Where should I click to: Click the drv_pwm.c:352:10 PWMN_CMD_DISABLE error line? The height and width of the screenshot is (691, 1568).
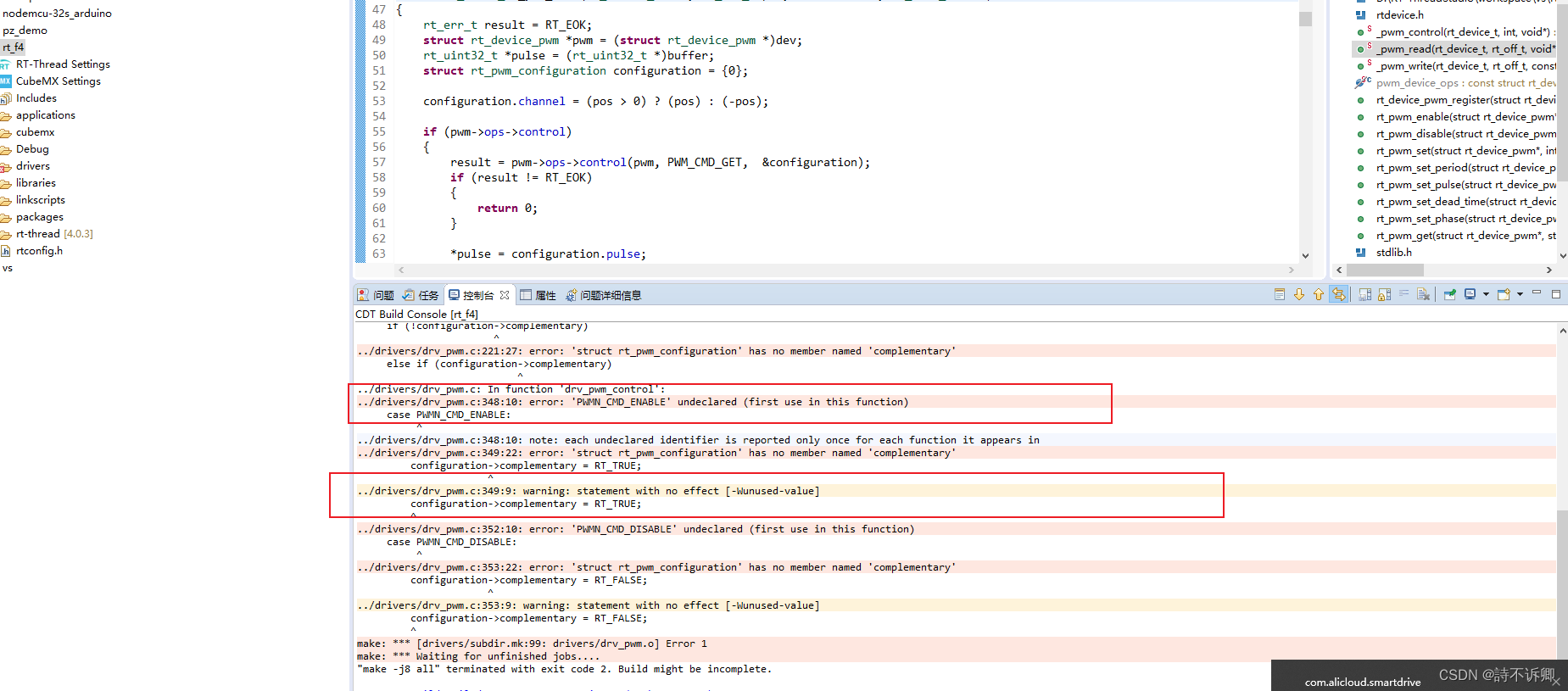click(x=636, y=529)
